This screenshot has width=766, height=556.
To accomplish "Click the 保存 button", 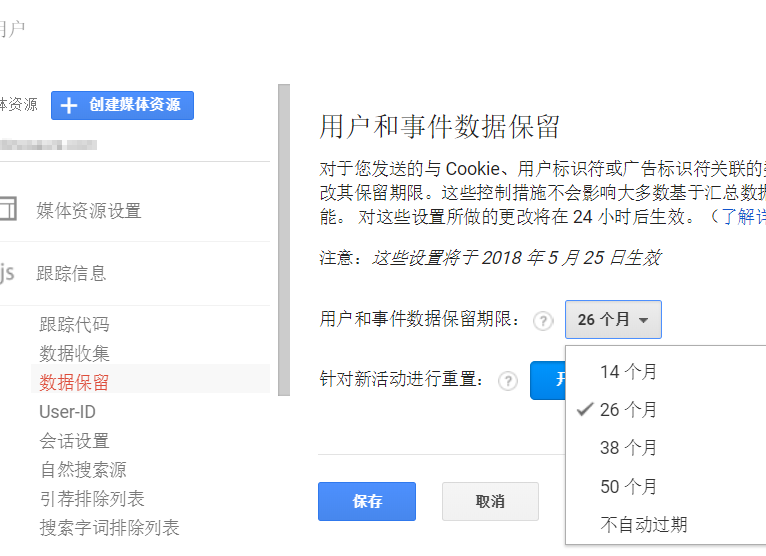I will (x=367, y=502).
